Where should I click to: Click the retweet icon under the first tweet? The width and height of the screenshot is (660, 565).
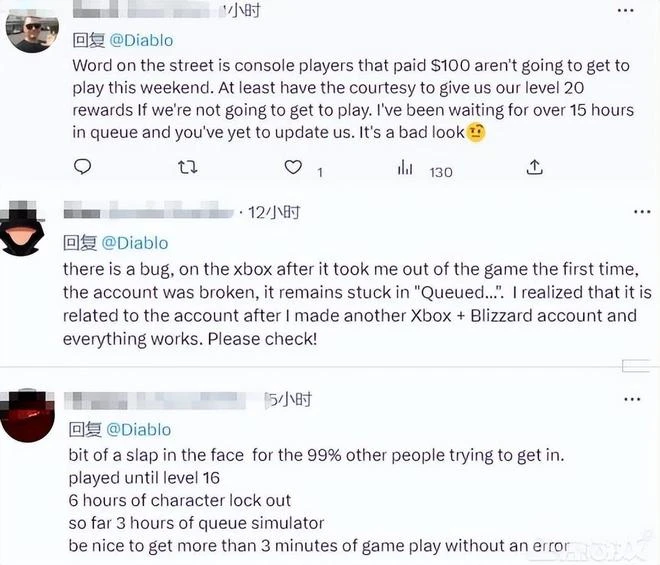187,168
